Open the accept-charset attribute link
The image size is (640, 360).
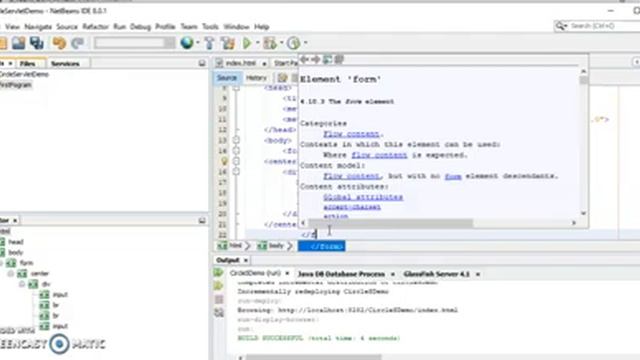[352, 207]
